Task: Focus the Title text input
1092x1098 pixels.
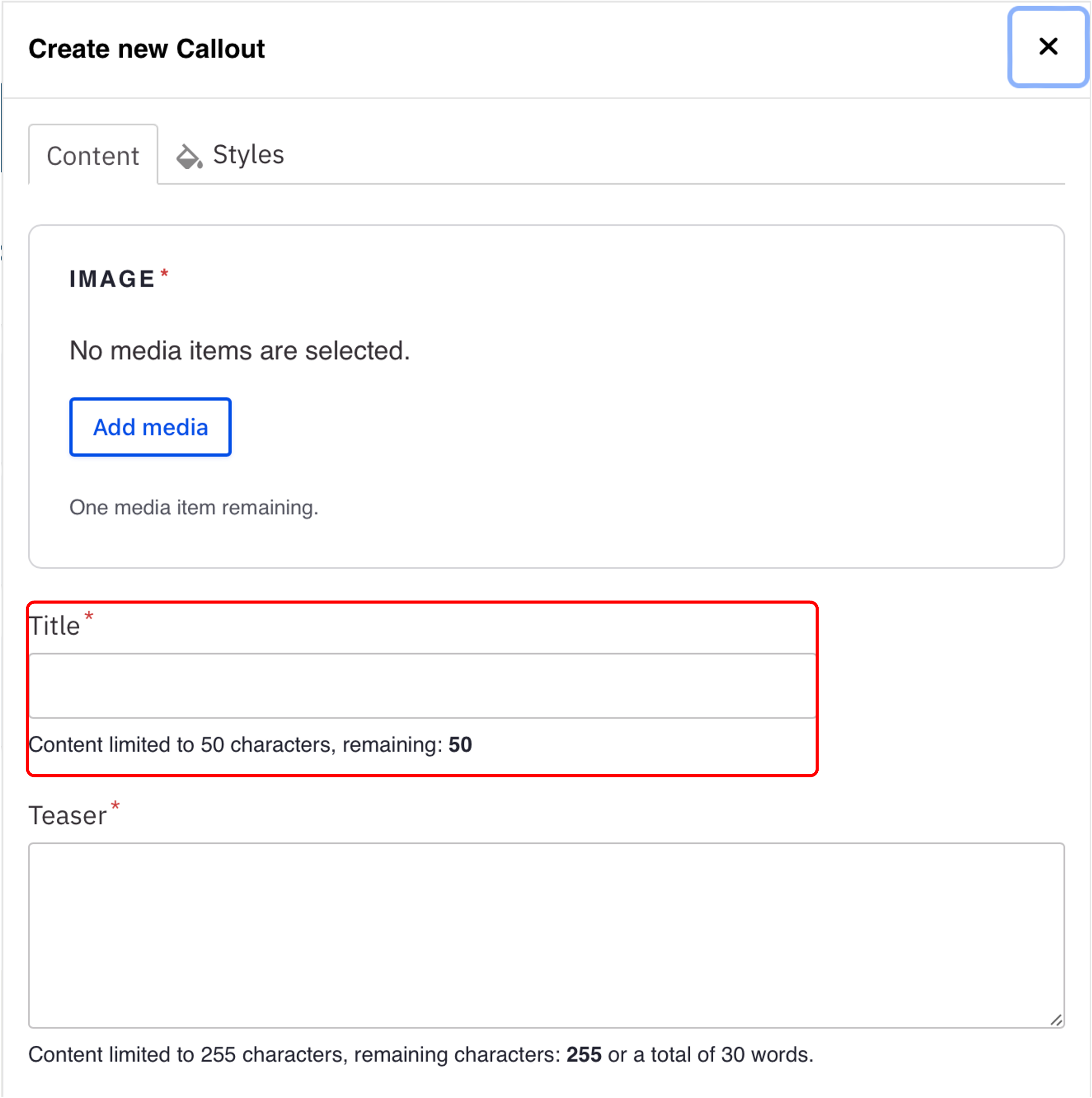Action: (422, 685)
